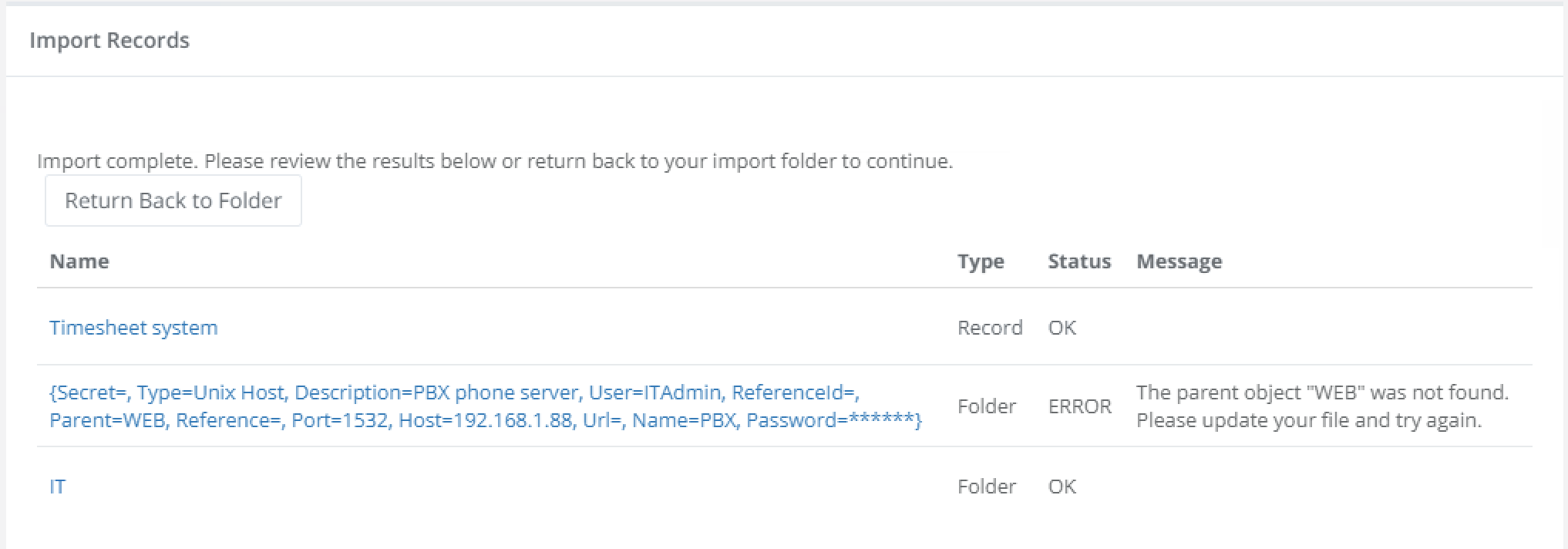Screen dimensions: 1568x549
Task: Click the Name column header
Action: click(79, 261)
